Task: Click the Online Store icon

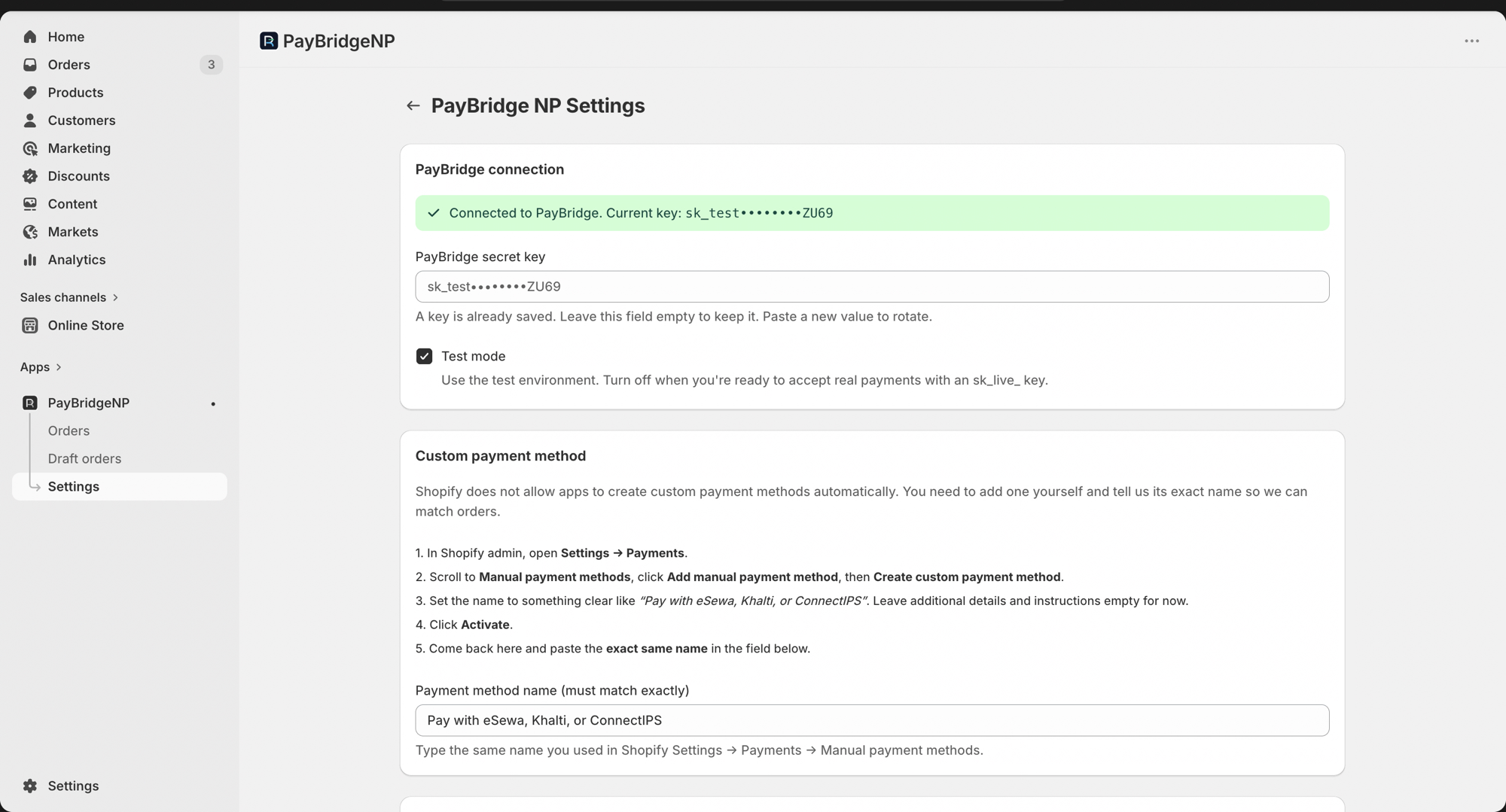Action: pos(30,325)
